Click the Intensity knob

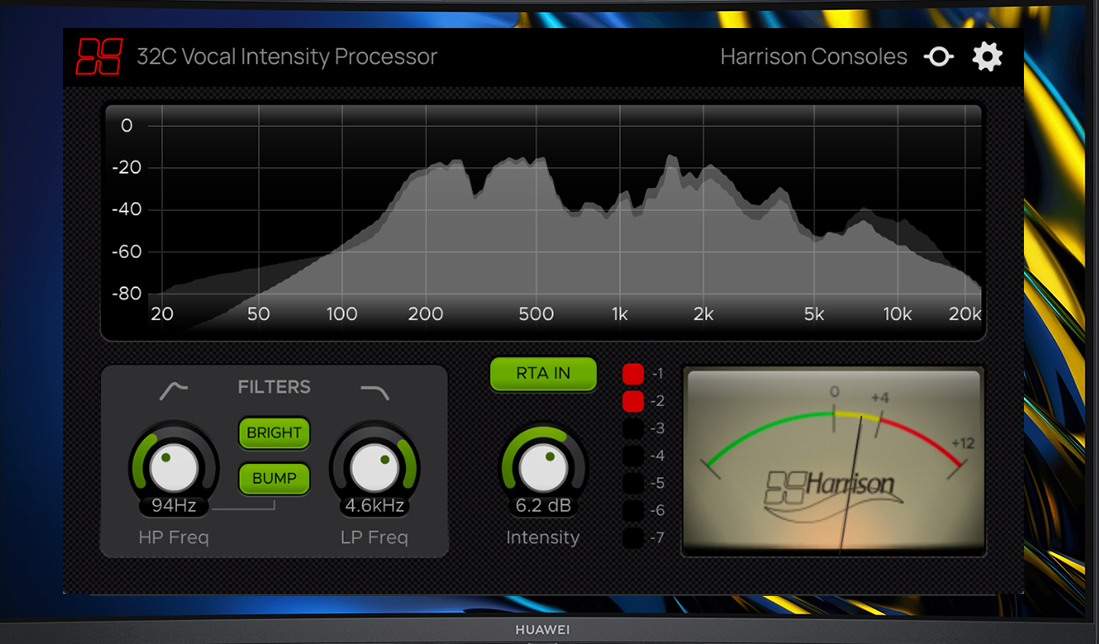click(x=543, y=467)
